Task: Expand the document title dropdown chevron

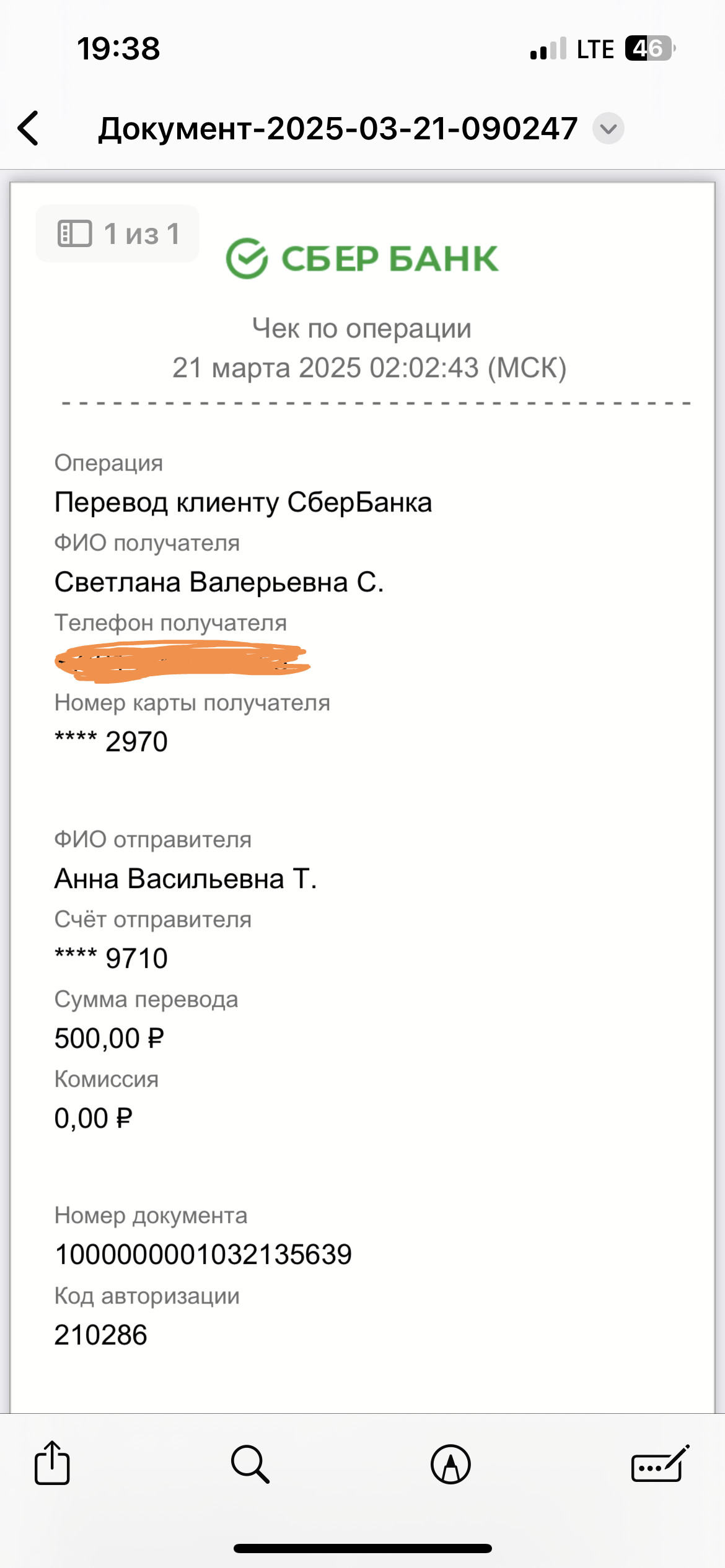Action: click(608, 129)
